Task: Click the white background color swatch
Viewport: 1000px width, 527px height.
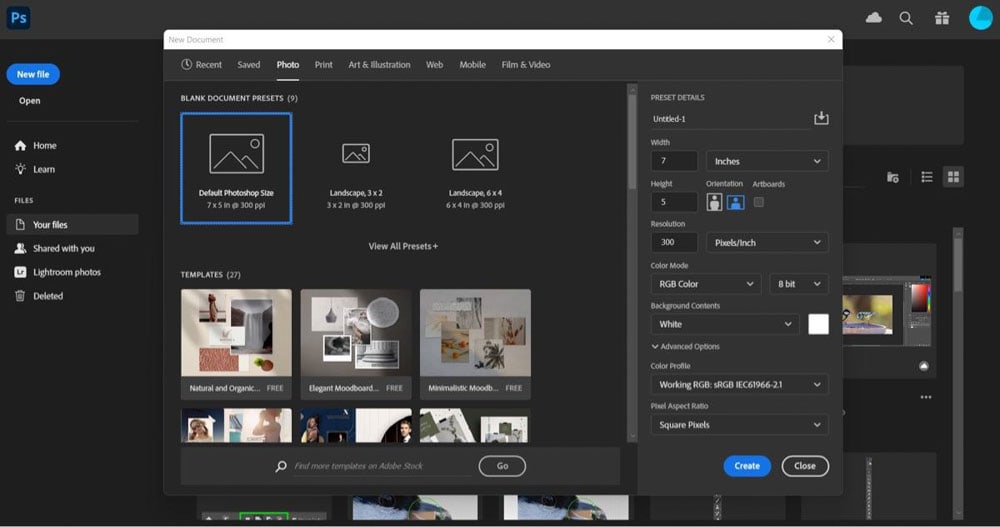Action: pos(818,324)
